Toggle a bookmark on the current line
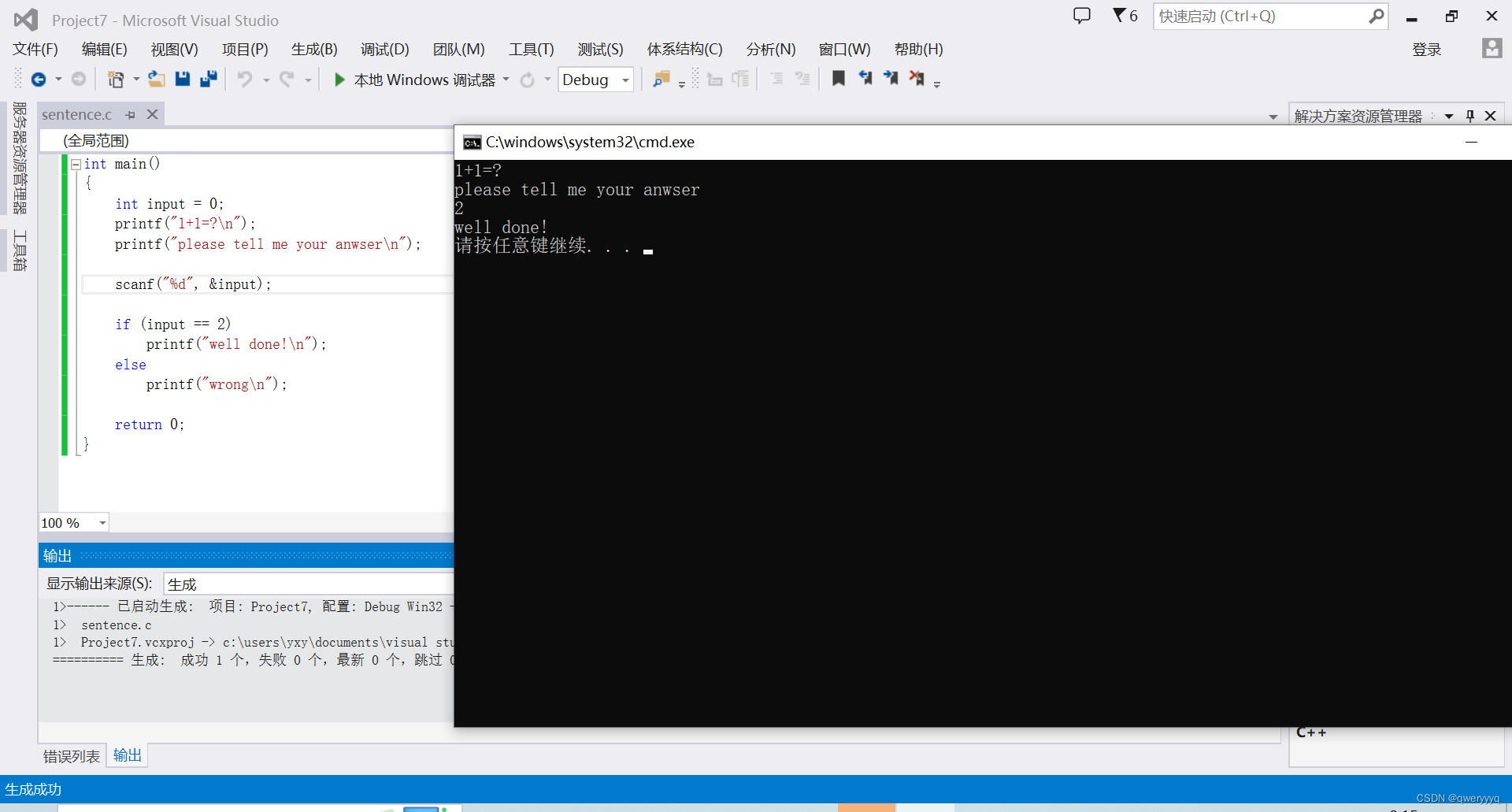Screen dimensions: 1512x812 click(839, 79)
